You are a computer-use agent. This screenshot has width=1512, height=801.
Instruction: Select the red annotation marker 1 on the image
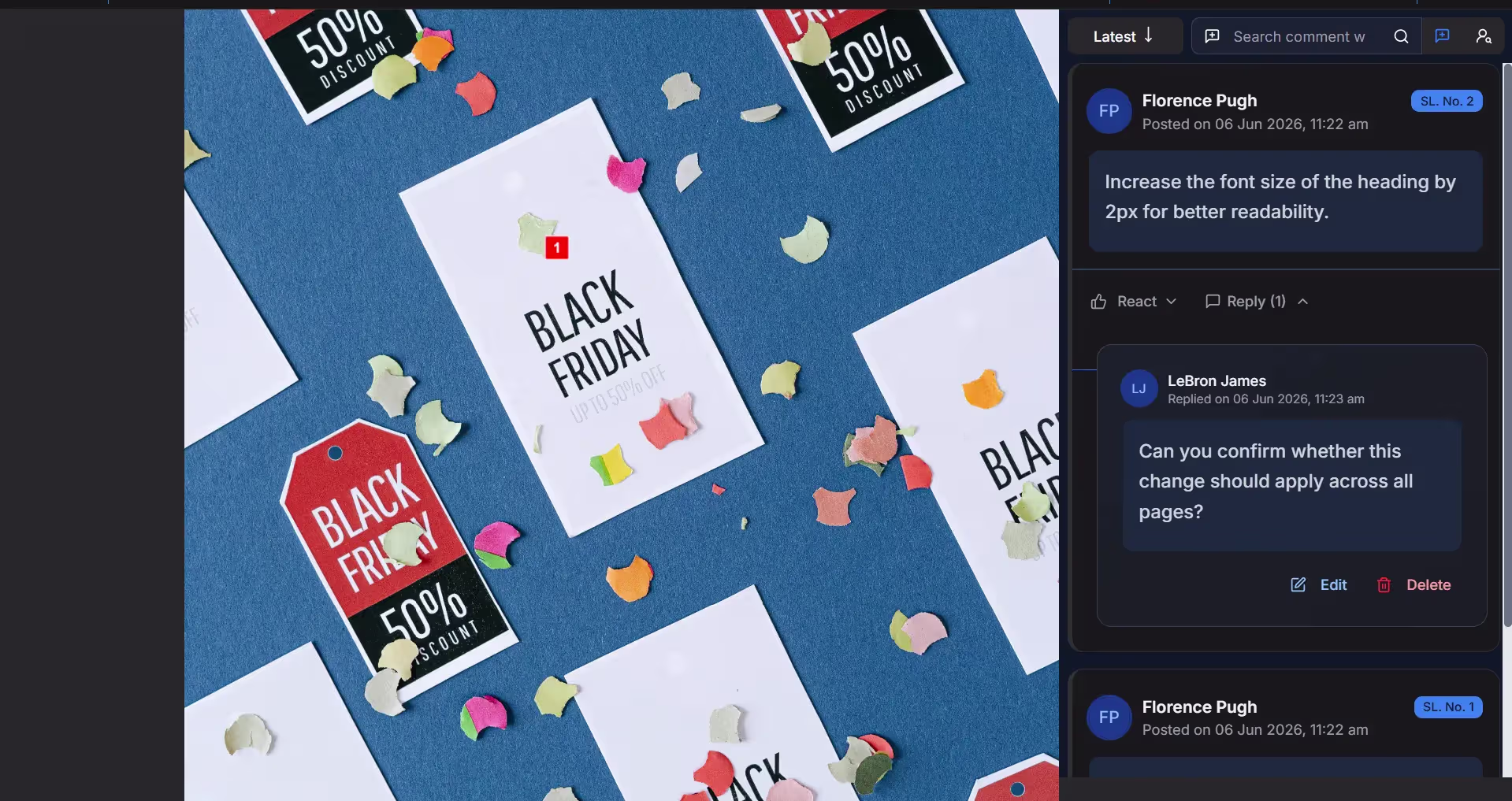[x=557, y=248]
